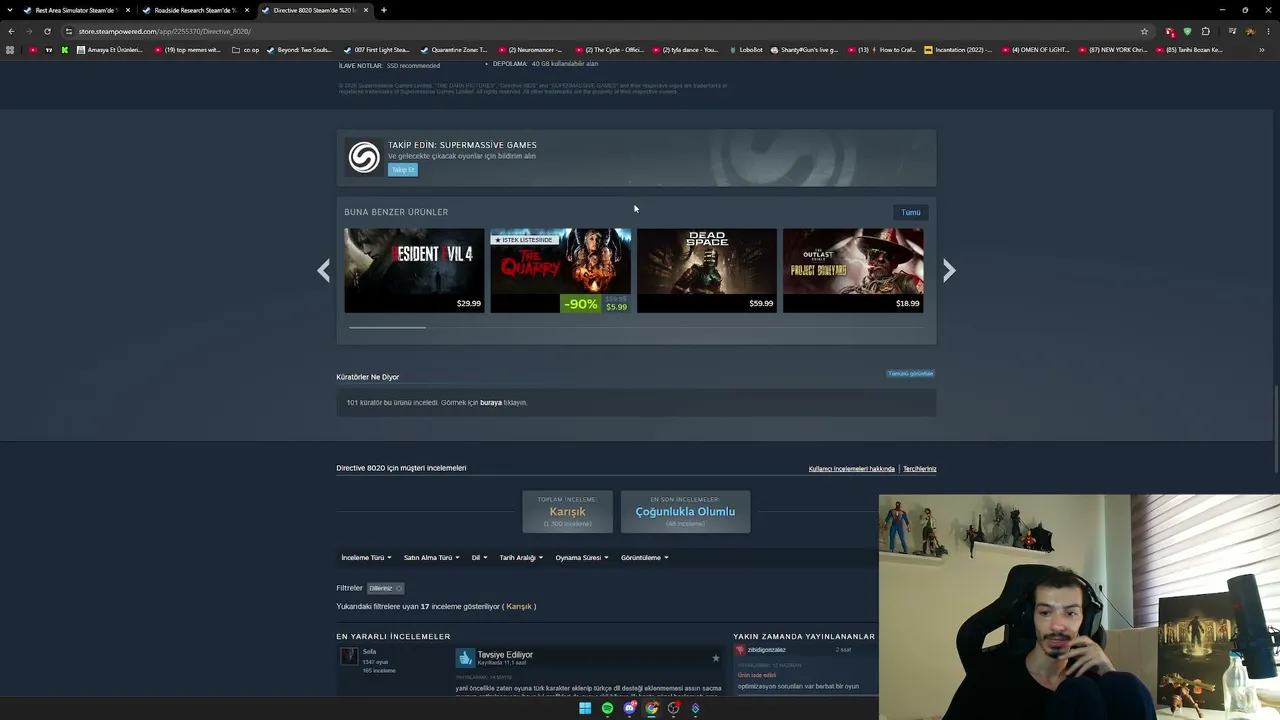Open the Chrome apps grid shortcut
This screenshot has width=1280, height=720.
click(x=11, y=50)
